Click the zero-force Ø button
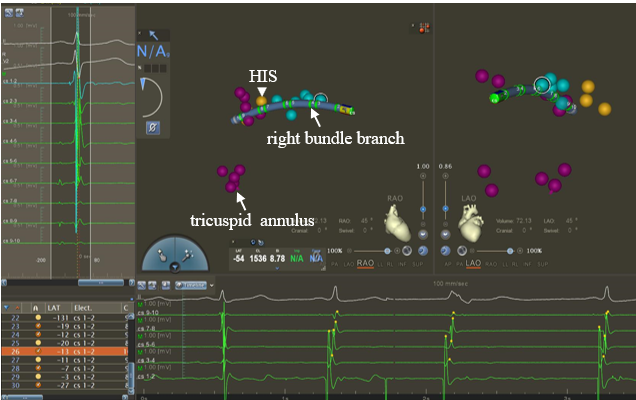 point(153,128)
